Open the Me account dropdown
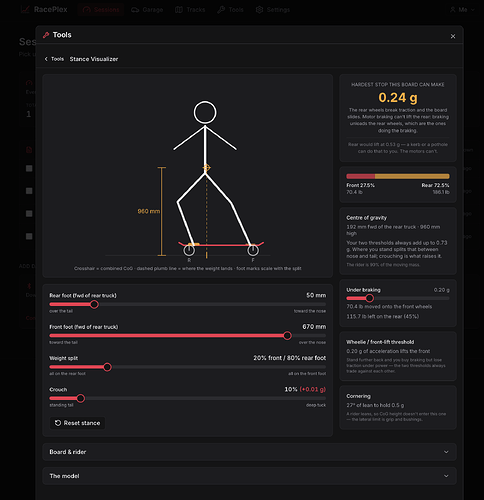Viewport: 484px width, 500px height. click(x=462, y=10)
